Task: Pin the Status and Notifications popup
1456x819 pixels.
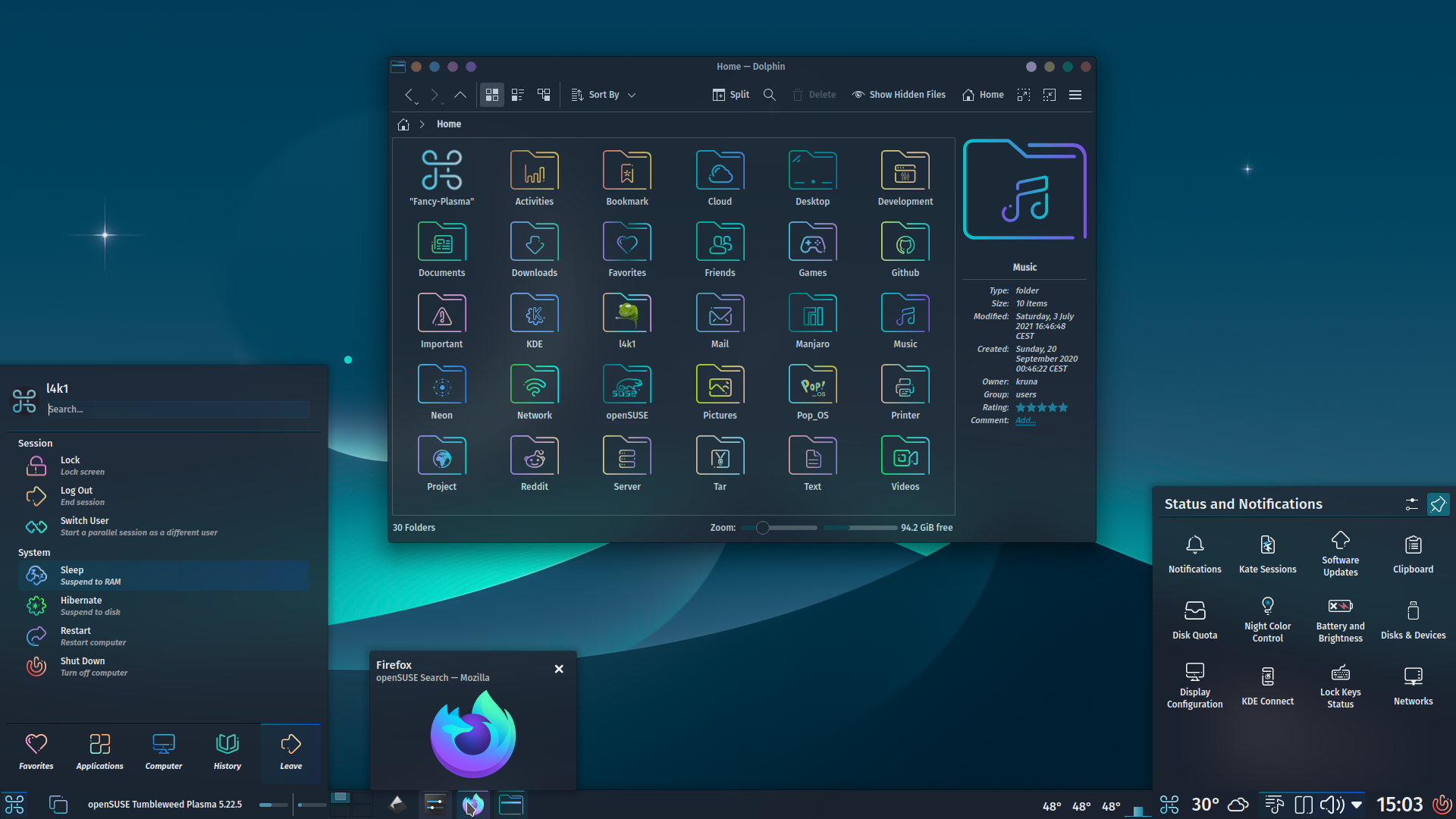Action: tap(1437, 504)
